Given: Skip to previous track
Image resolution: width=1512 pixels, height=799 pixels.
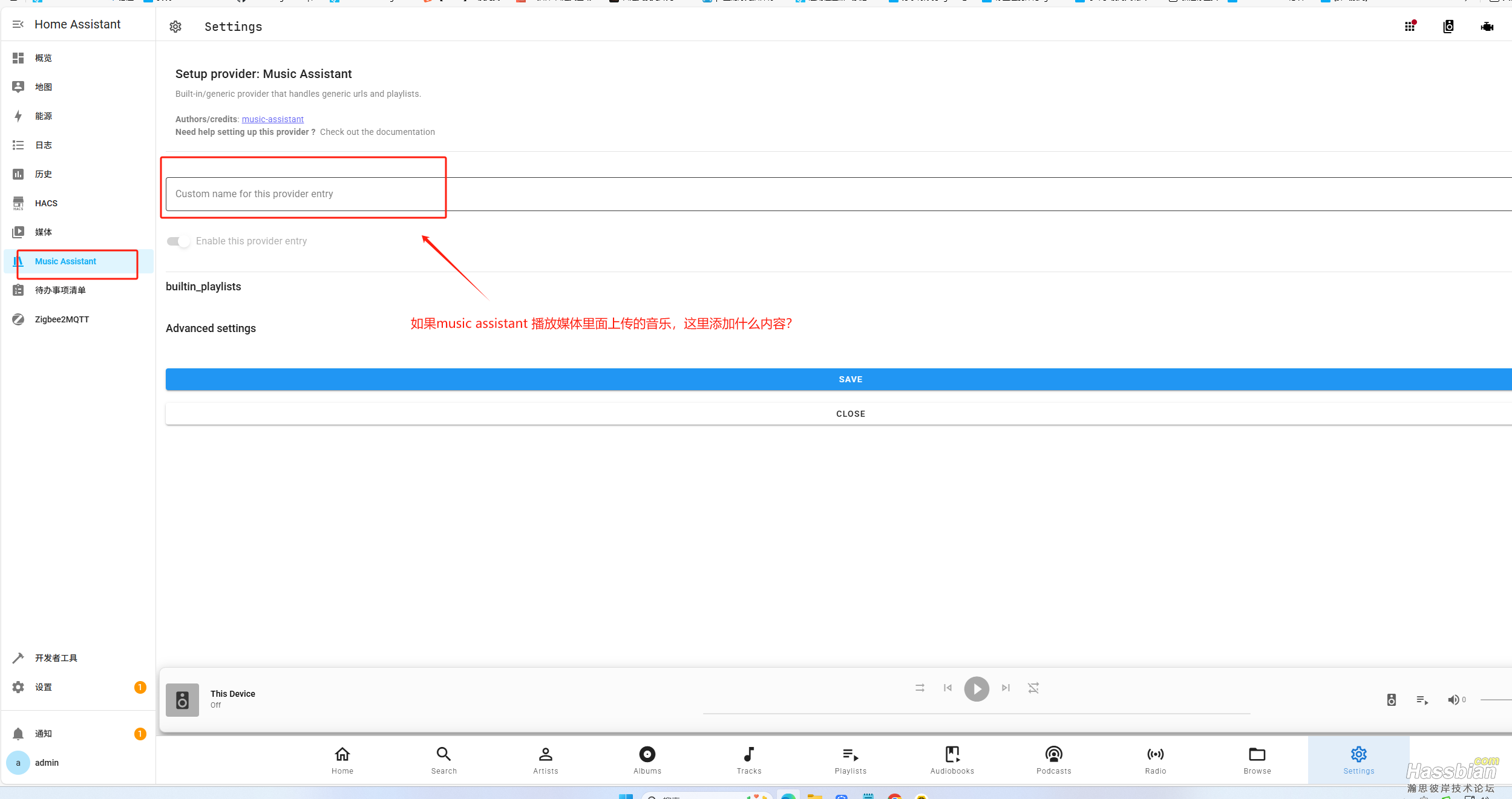Looking at the screenshot, I should click(948, 688).
